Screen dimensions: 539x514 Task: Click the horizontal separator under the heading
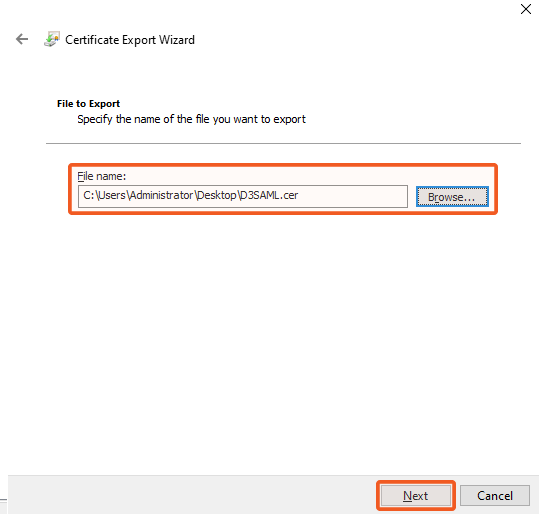[x=283, y=143]
